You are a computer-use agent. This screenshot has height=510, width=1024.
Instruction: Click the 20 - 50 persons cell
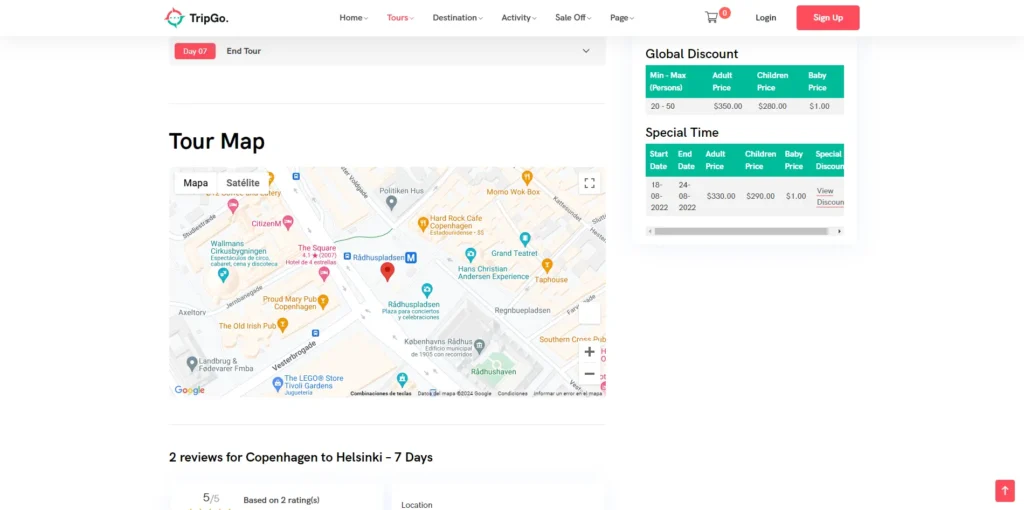point(664,106)
